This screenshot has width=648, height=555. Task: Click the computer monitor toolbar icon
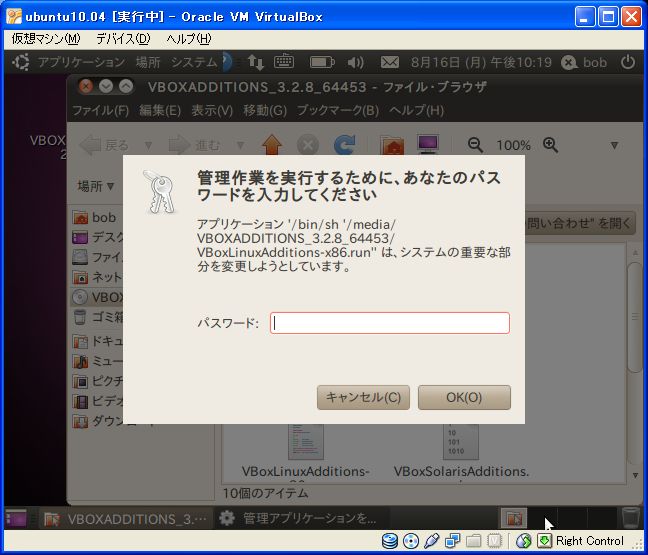coord(428,144)
